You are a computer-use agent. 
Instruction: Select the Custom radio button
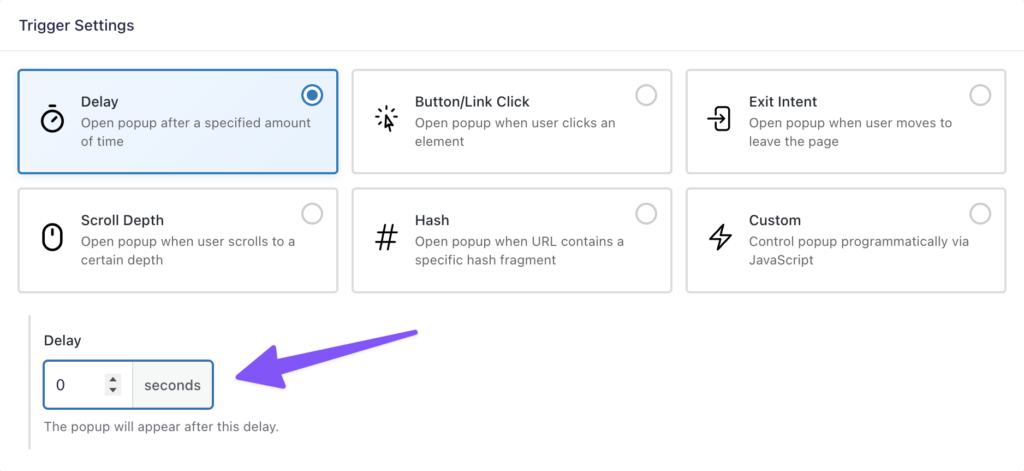[x=980, y=213]
